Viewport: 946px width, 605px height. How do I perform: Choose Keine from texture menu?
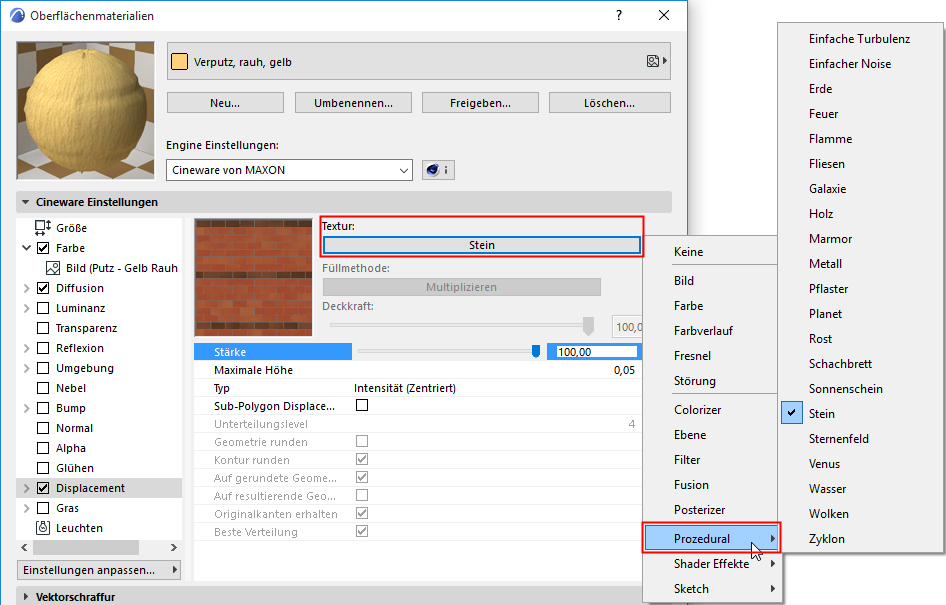688,252
